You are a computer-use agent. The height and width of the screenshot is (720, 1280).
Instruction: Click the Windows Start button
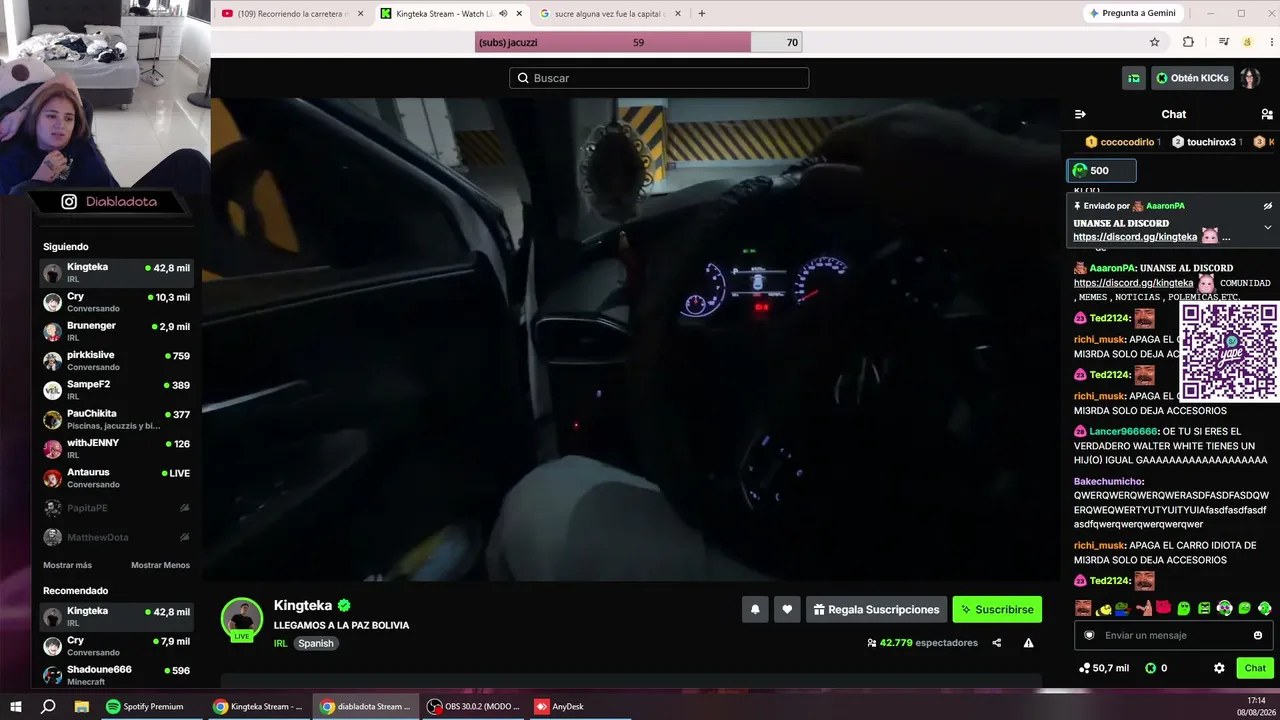[x=16, y=706]
